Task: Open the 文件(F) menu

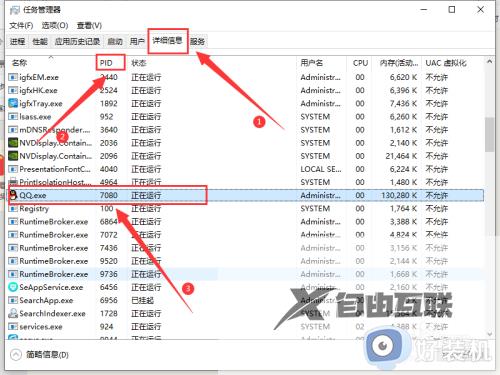Action: [x=21, y=25]
